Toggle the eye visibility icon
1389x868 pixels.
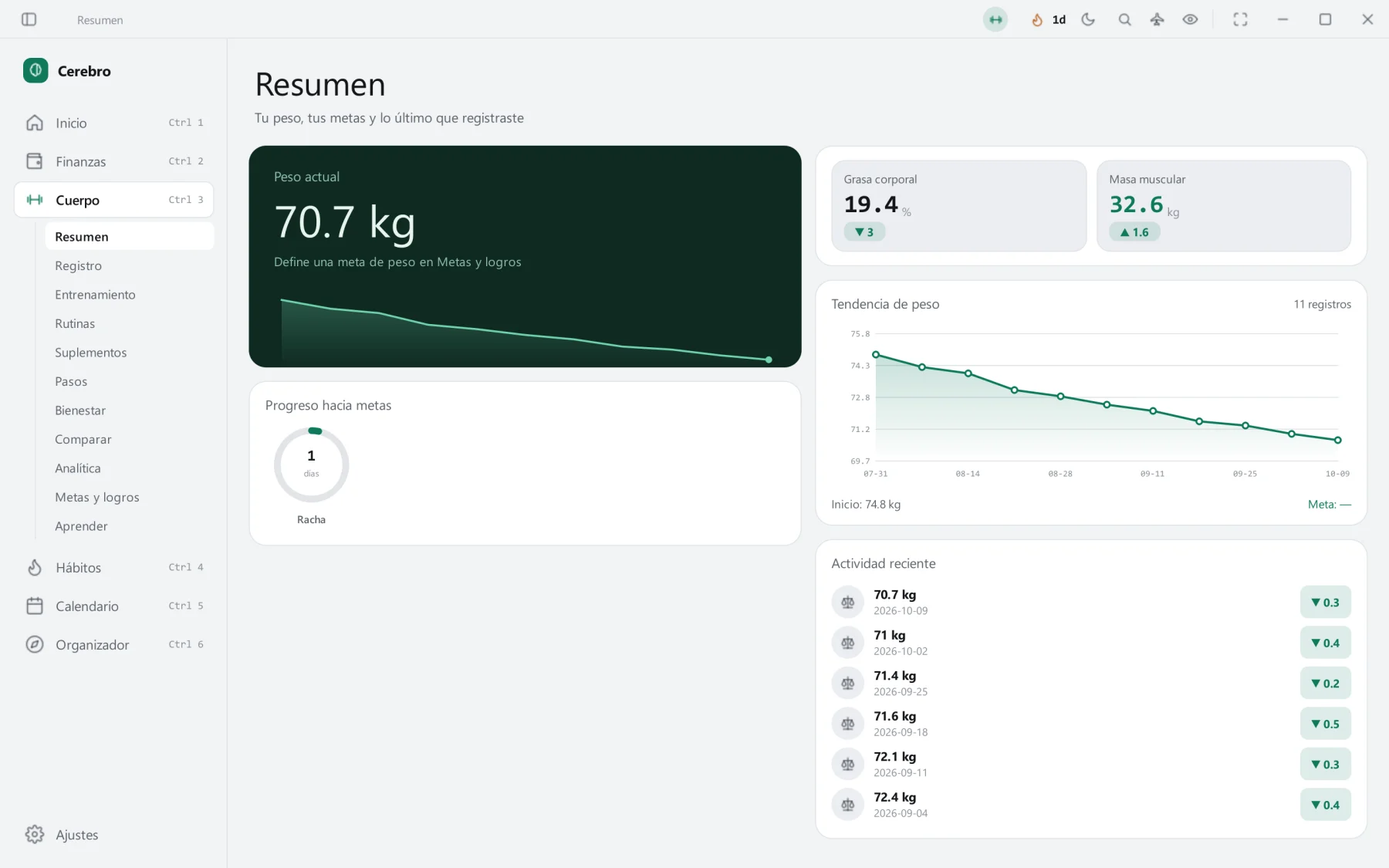coord(1190,19)
